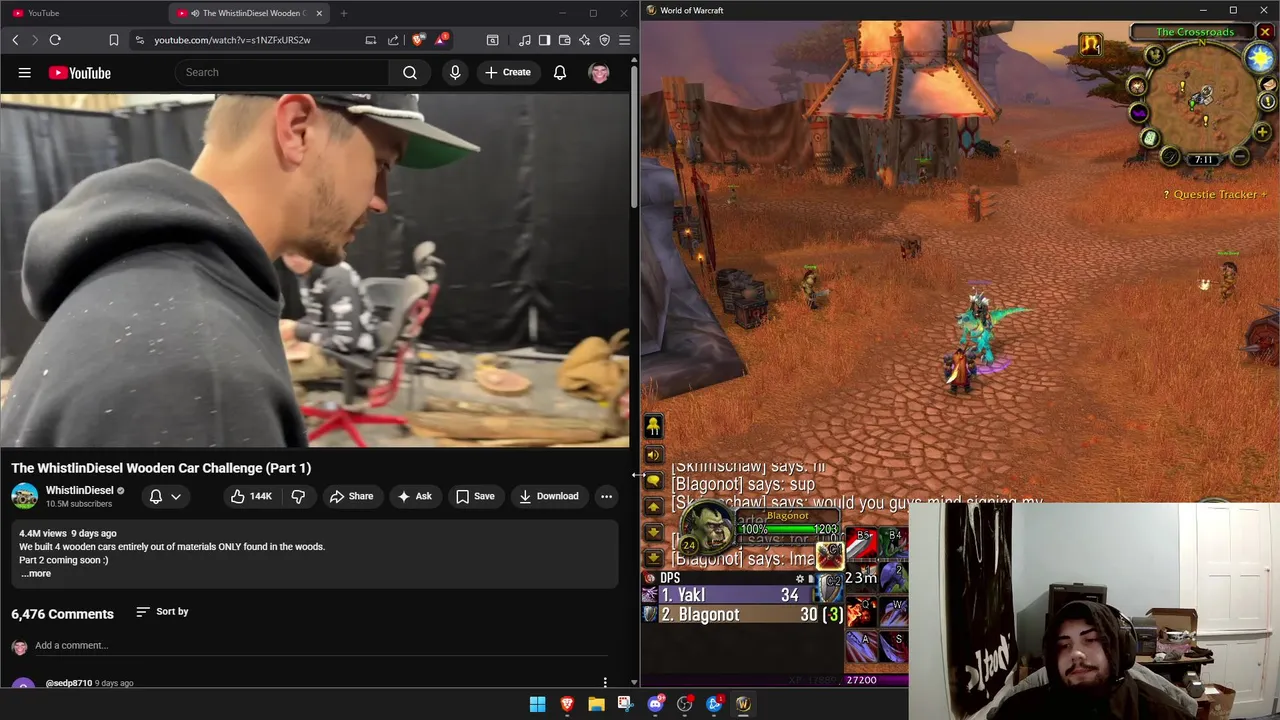
Task: Open the WoW chat menu speech bubble button
Action: 653,481
